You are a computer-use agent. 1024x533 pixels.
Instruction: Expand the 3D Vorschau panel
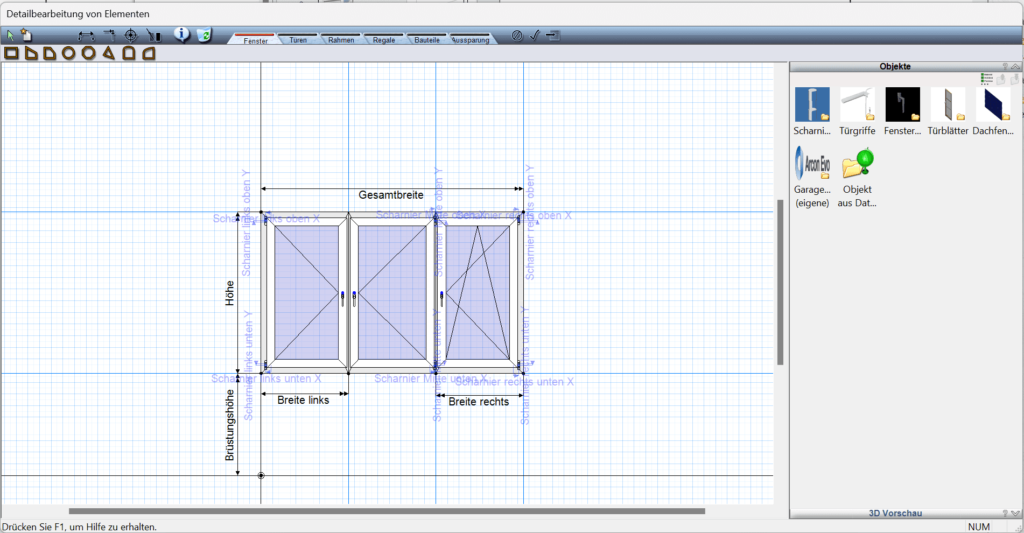tap(1015, 513)
